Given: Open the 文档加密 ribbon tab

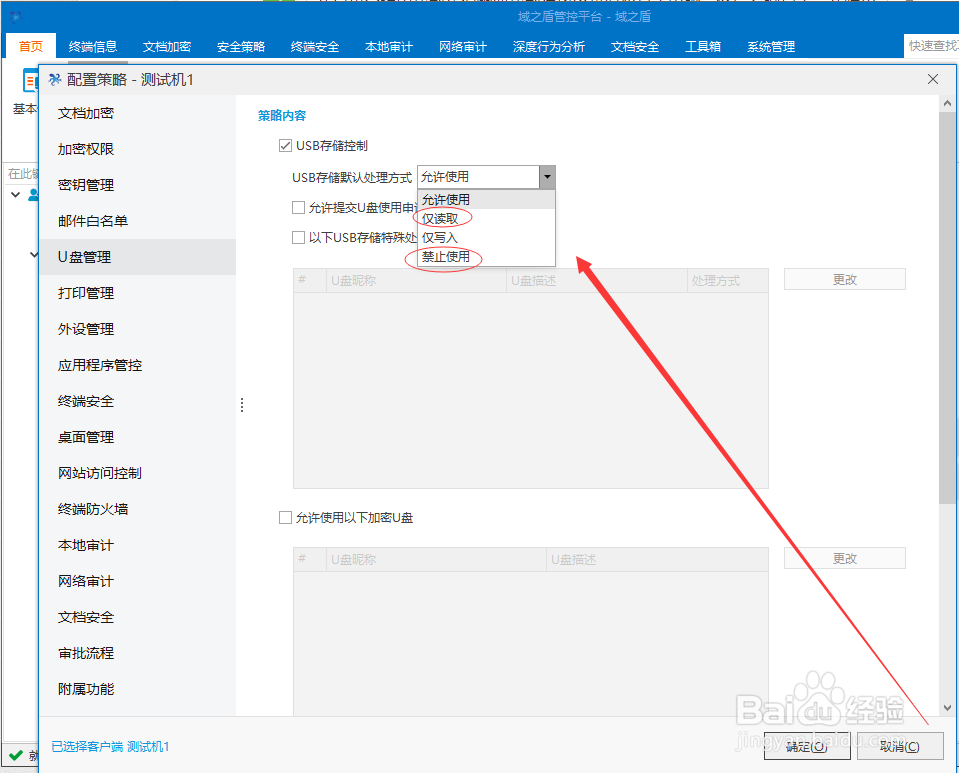Looking at the screenshot, I should coord(166,46).
